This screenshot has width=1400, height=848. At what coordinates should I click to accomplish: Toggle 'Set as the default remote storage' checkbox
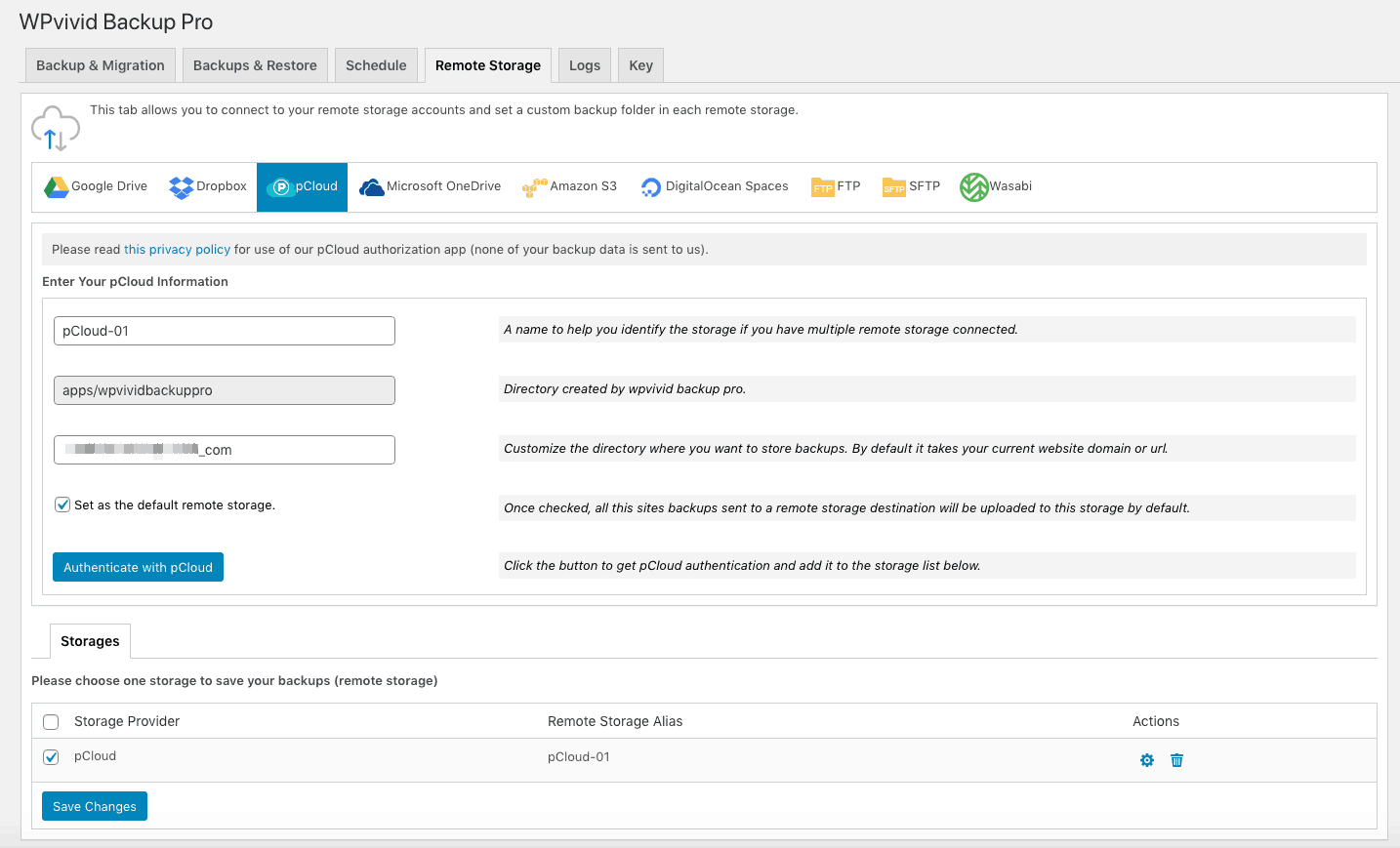coord(62,505)
